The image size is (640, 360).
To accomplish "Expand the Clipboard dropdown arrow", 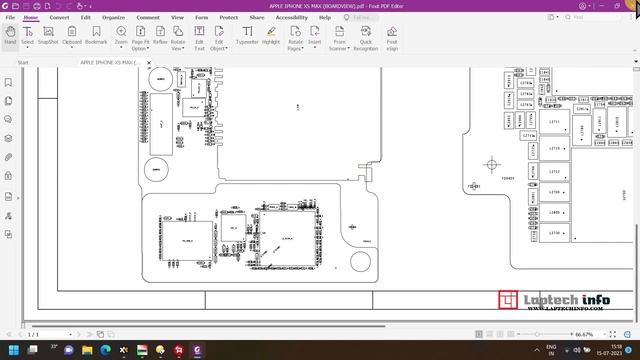I will 72,48.
